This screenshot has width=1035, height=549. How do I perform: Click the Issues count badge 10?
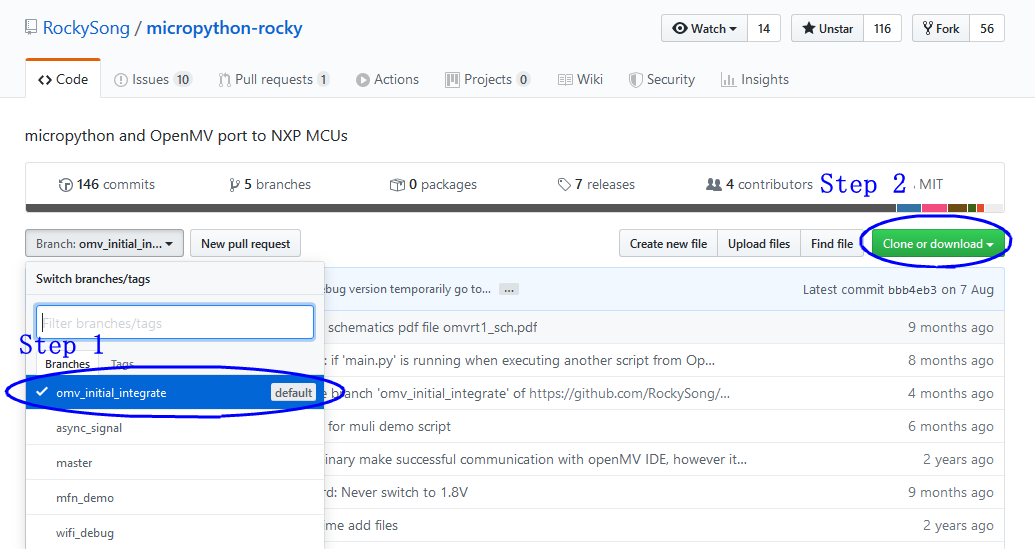[183, 79]
